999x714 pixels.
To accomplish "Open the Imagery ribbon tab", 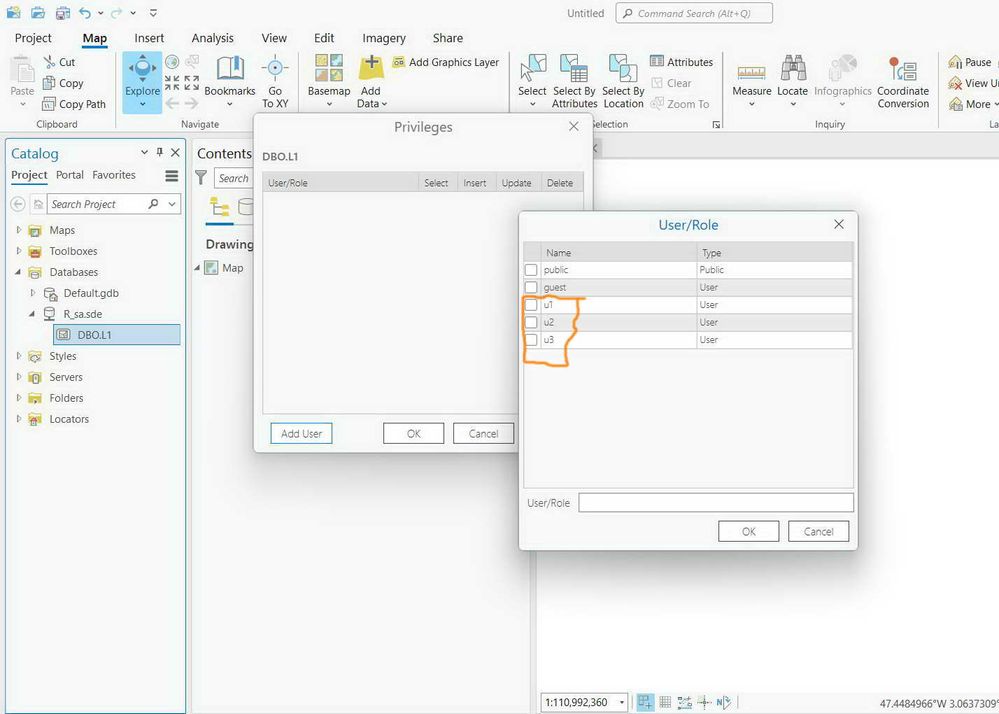I will coord(384,38).
